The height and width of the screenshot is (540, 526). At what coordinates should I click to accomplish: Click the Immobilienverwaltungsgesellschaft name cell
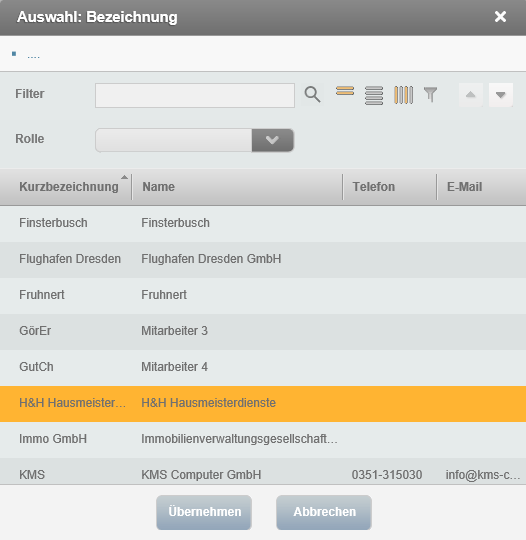click(x=239, y=439)
